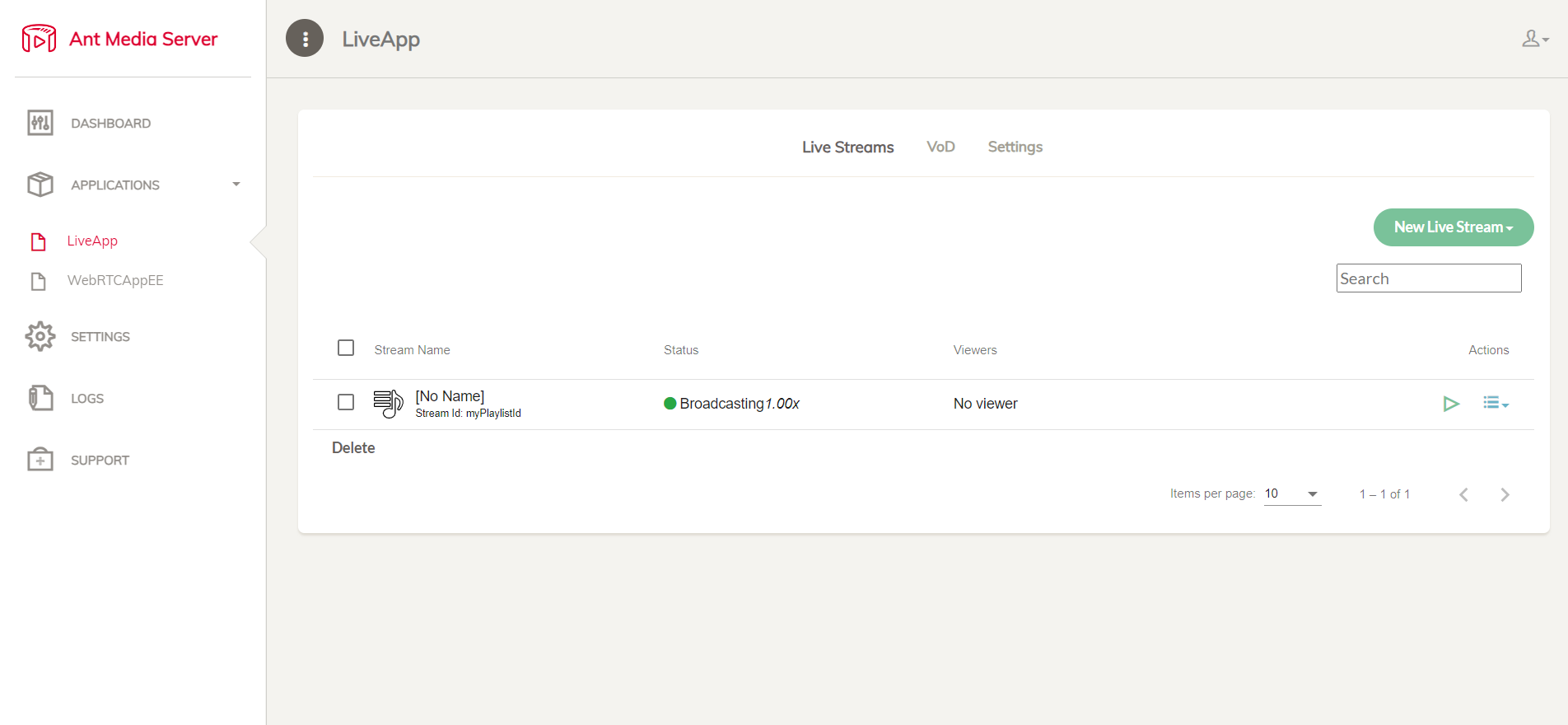Screen dimensions: 1568x725
Task: Select the [No Name] stream checkbox
Action: (346, 402)
